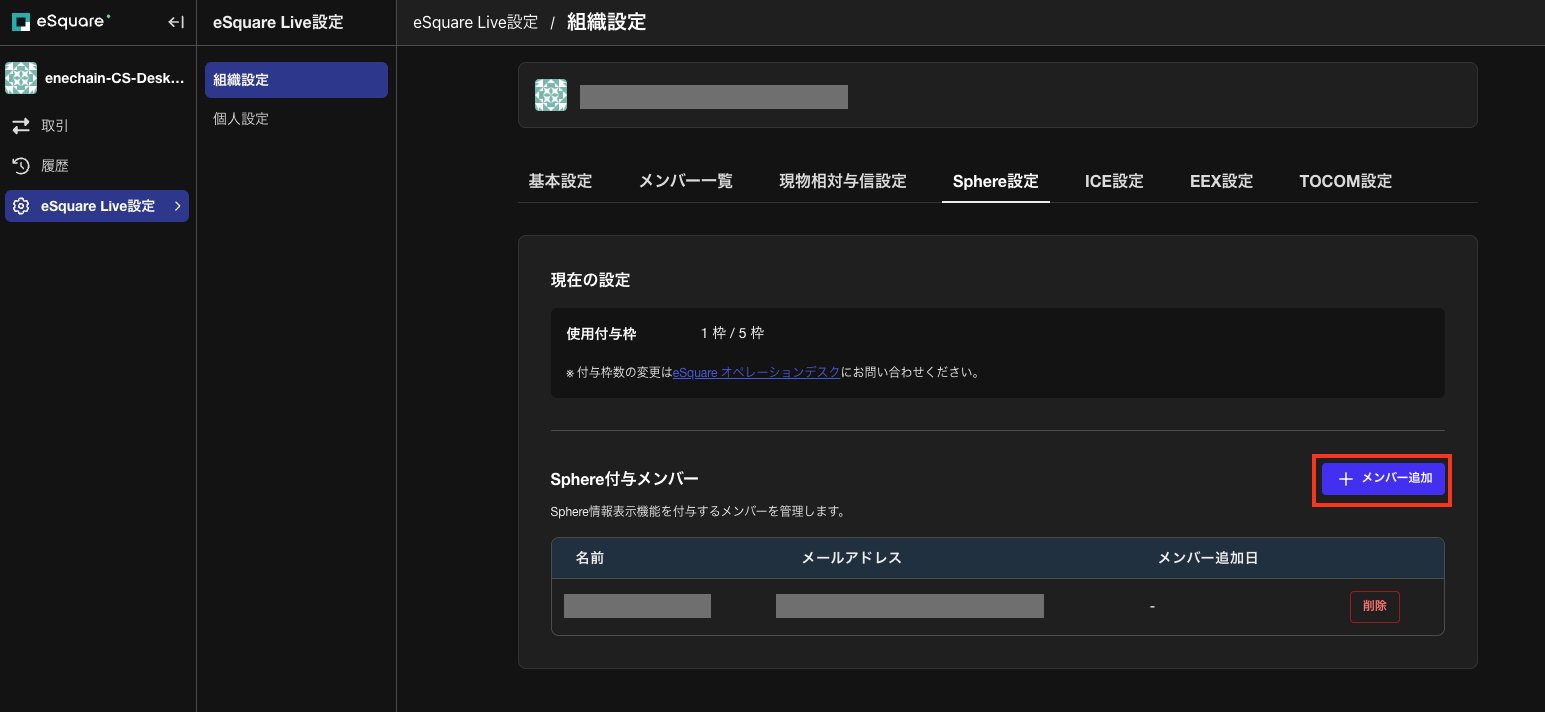Click the eSquare logo in the sidebar
The height and width of the screenshot is (712, 1545).
tap(59, 21)
